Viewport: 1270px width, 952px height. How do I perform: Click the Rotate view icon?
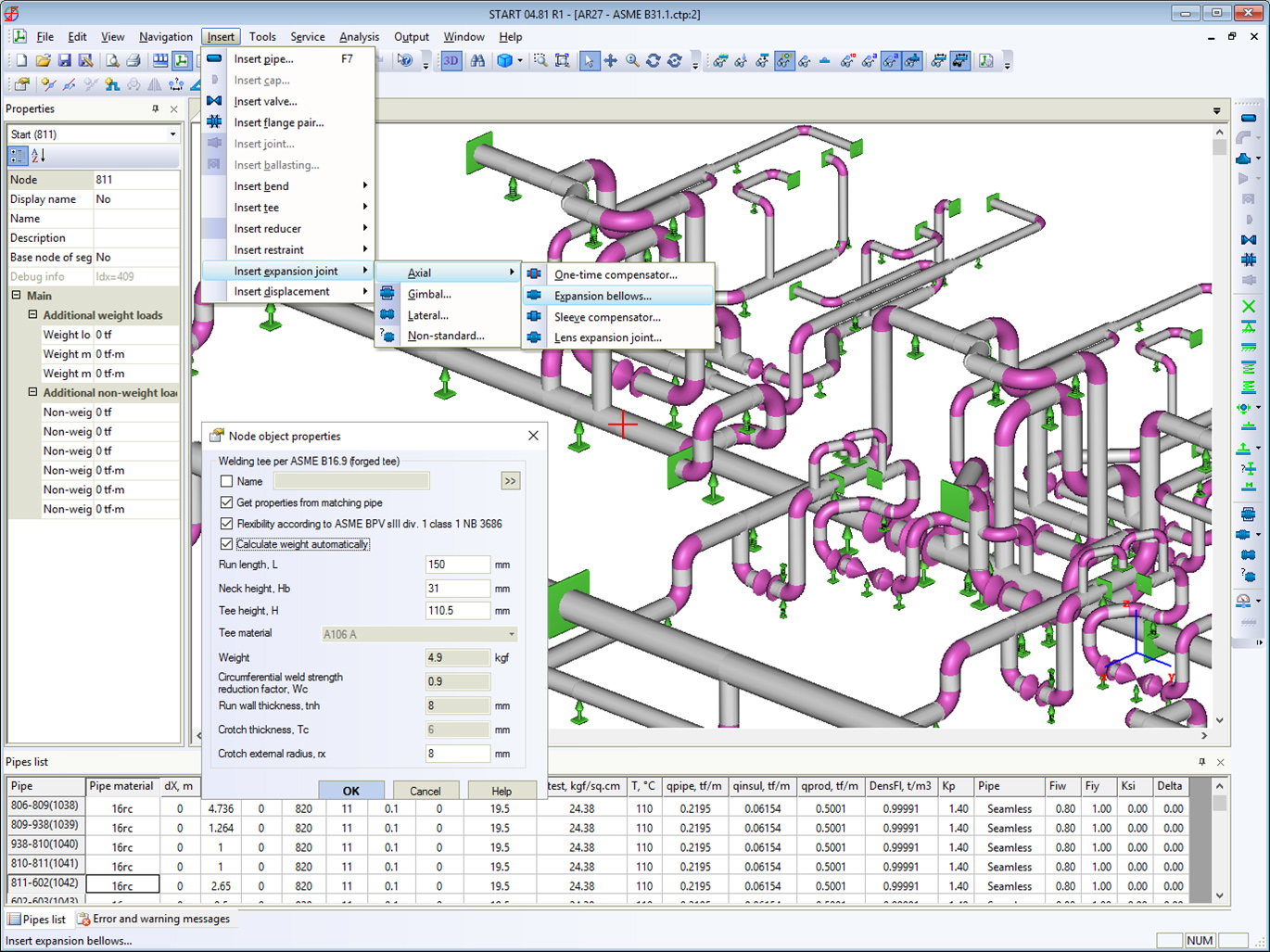coord(654,60)
